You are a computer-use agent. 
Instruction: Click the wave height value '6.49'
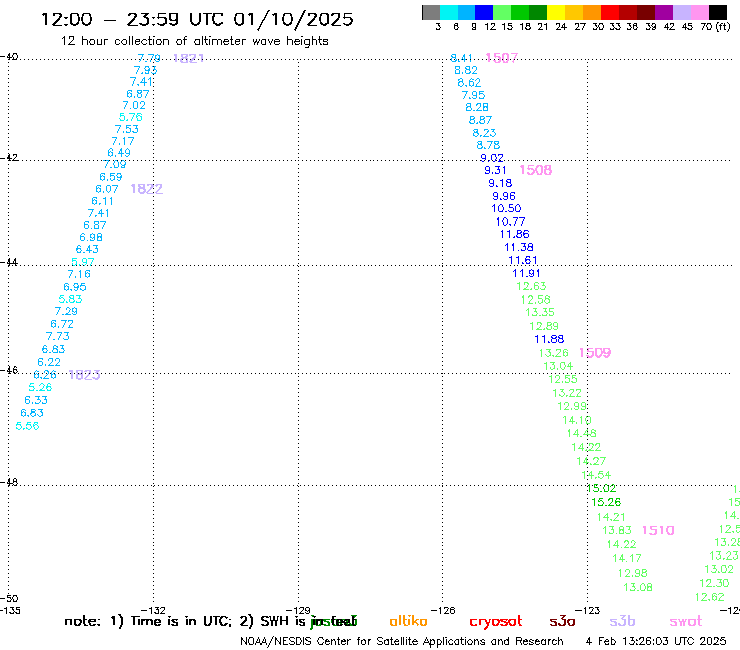pos(119,152)
